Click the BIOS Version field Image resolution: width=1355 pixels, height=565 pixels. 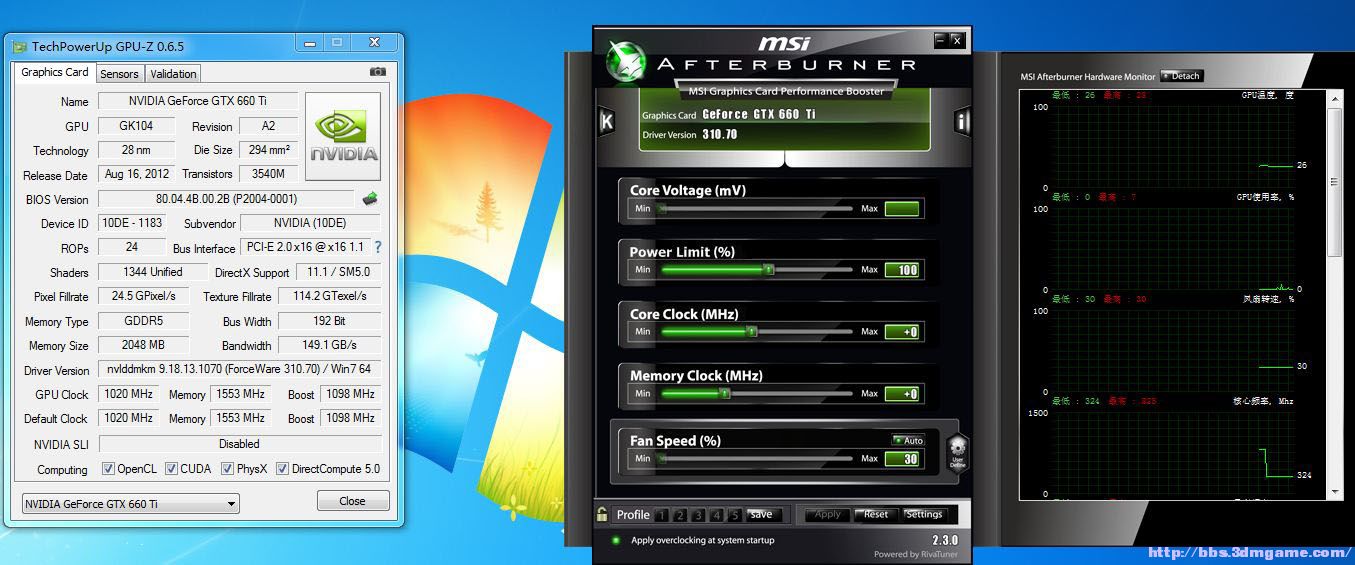coord(226,199)
